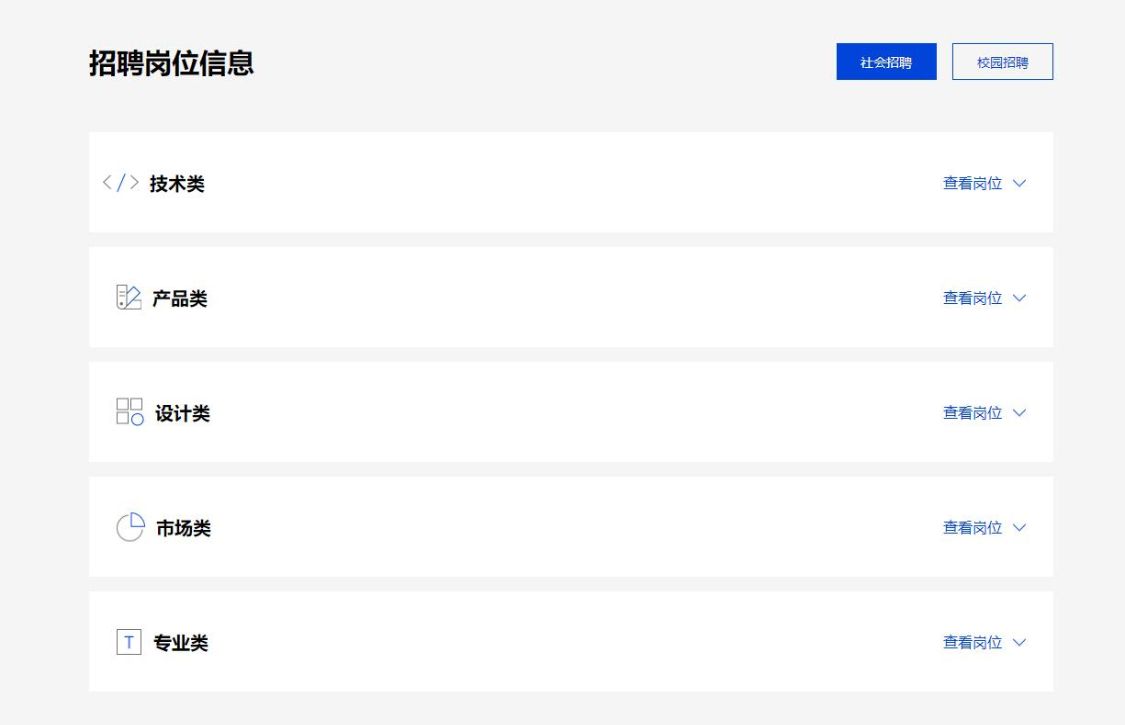
Task: Switch to the 社会招聘 tab
Action: [886, 62]
